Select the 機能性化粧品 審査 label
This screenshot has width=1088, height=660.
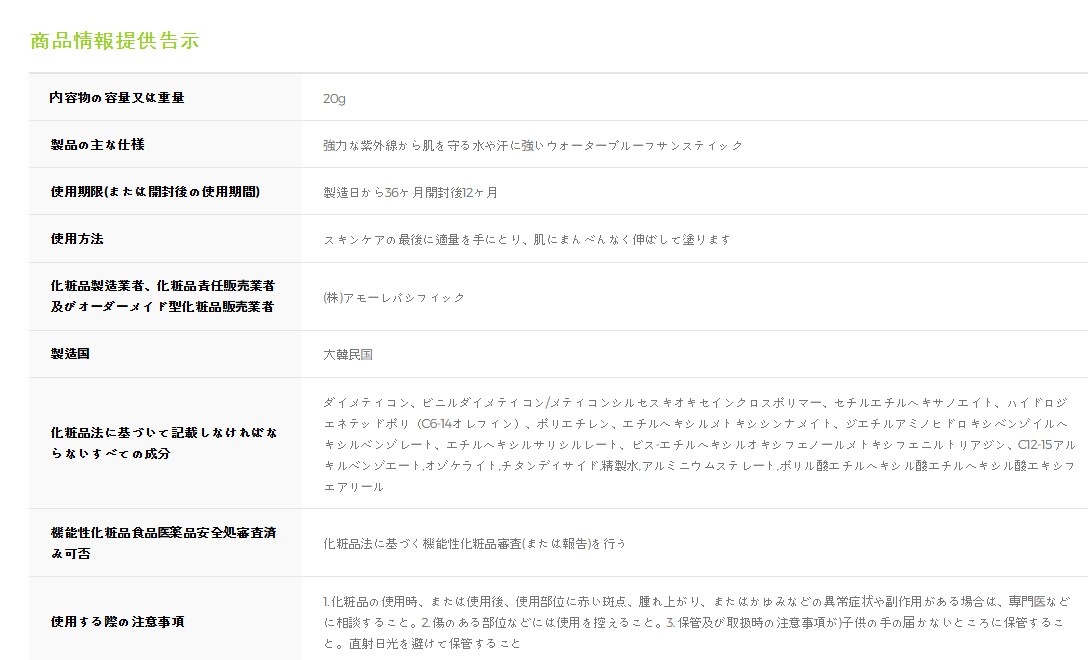point(163,543)
